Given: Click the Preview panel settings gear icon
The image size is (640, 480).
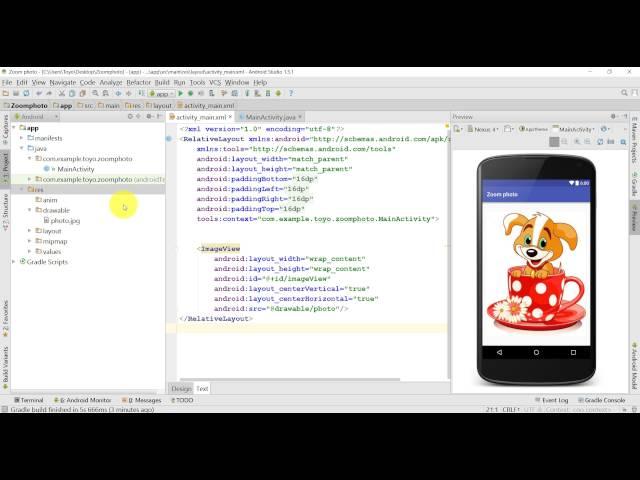Looking at the screenshot, I should pyautogui.click(x=613, y=117).
